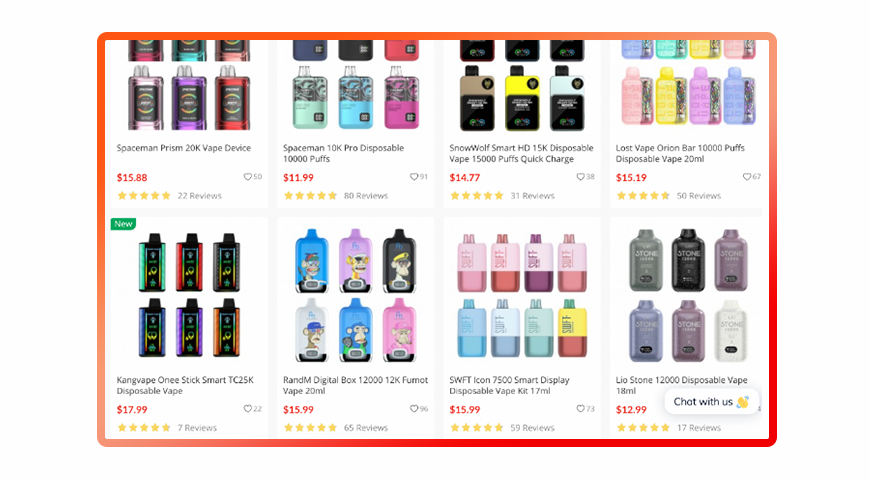Click the wishlist heart on Spaceman Prism 20K
The height and width of the screenshot is (480, 870).
pyautogui.click(x=247, y=177)
